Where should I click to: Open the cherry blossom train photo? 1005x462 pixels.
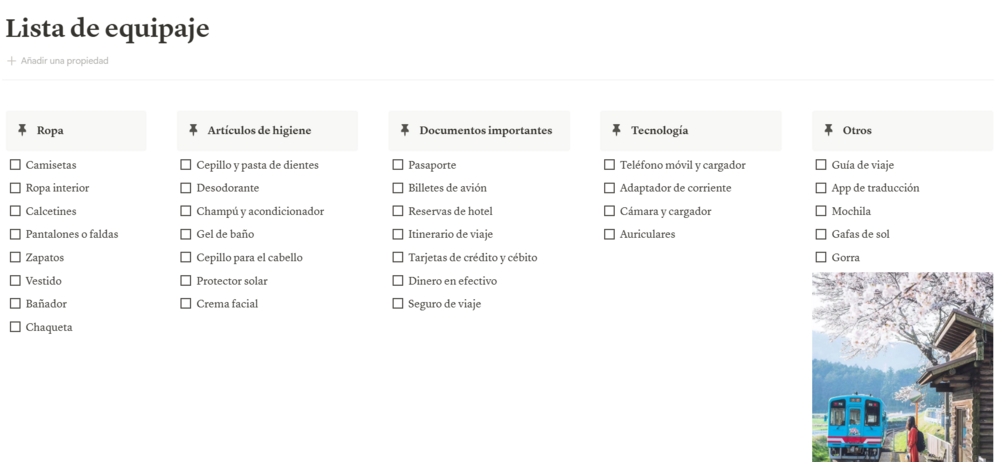coord(902,367)
